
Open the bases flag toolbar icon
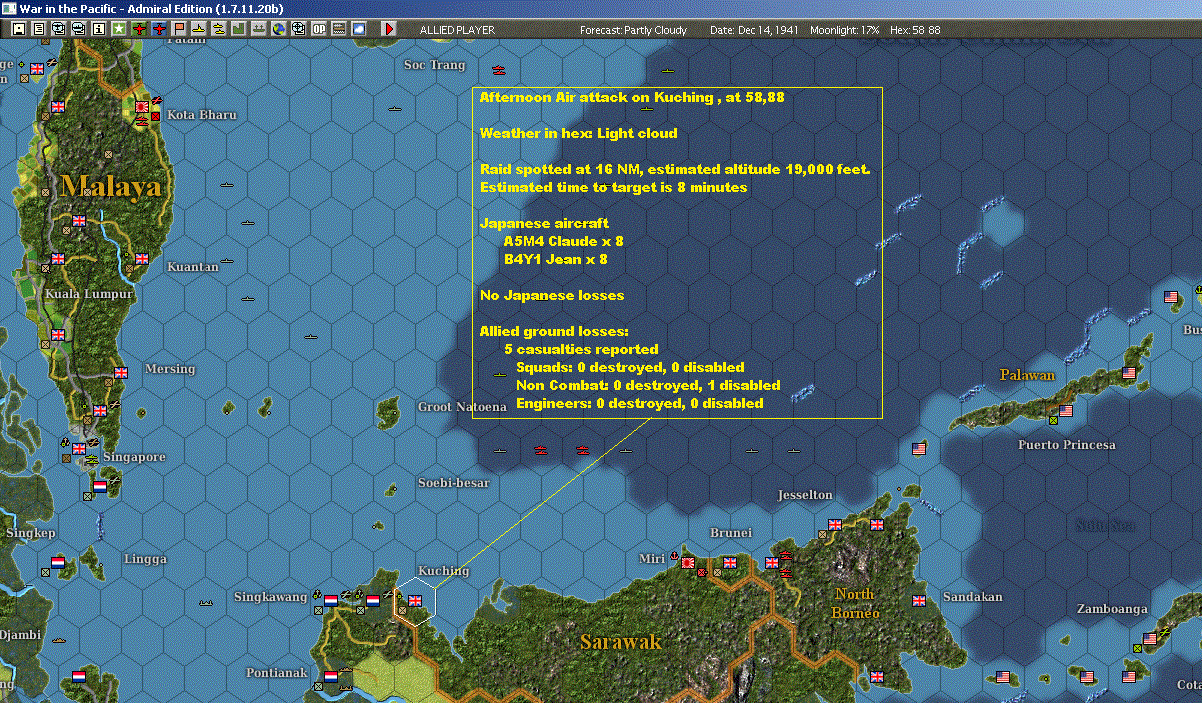180,29
